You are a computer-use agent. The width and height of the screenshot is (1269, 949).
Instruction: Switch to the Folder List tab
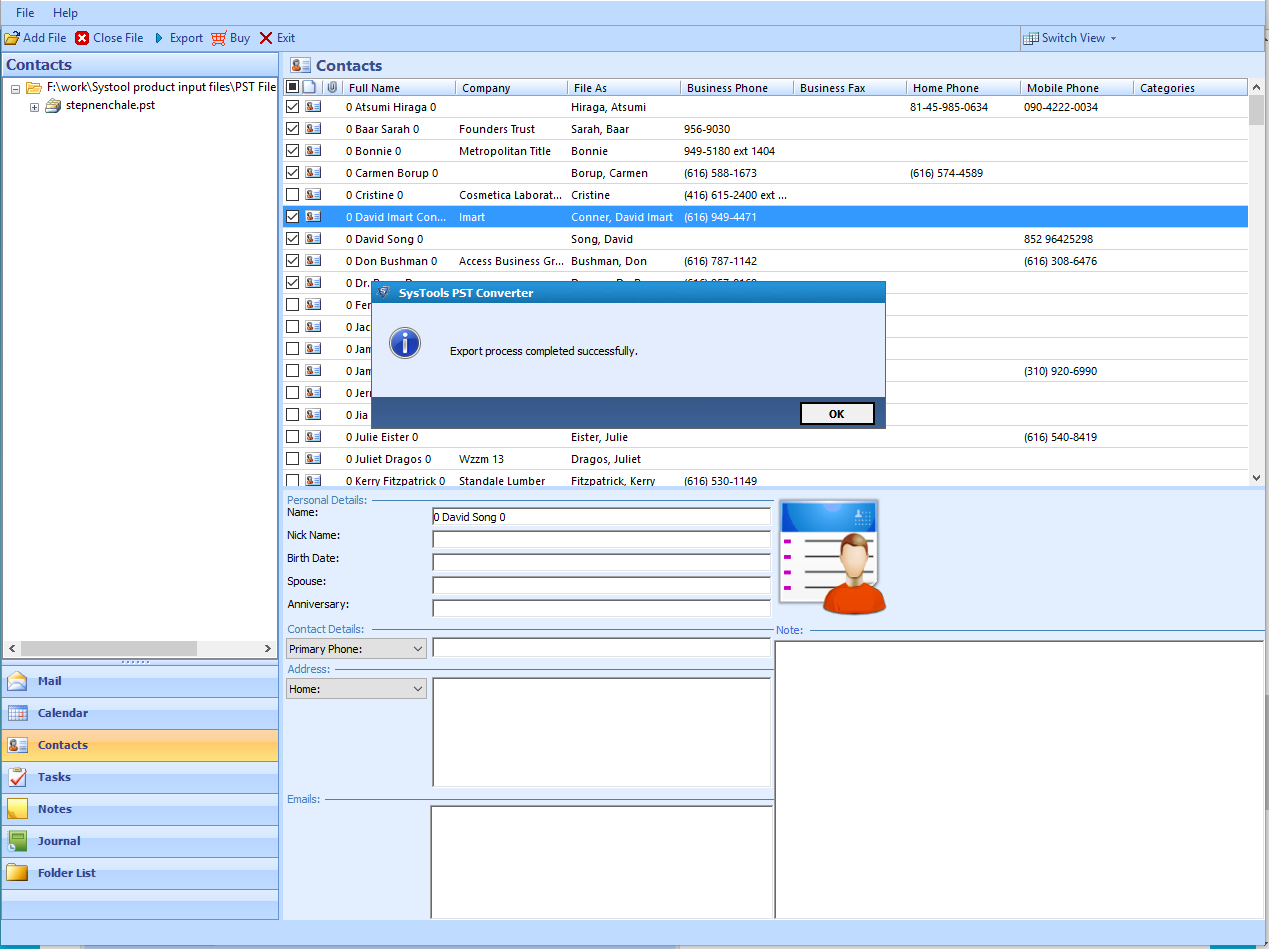[140, 873]
